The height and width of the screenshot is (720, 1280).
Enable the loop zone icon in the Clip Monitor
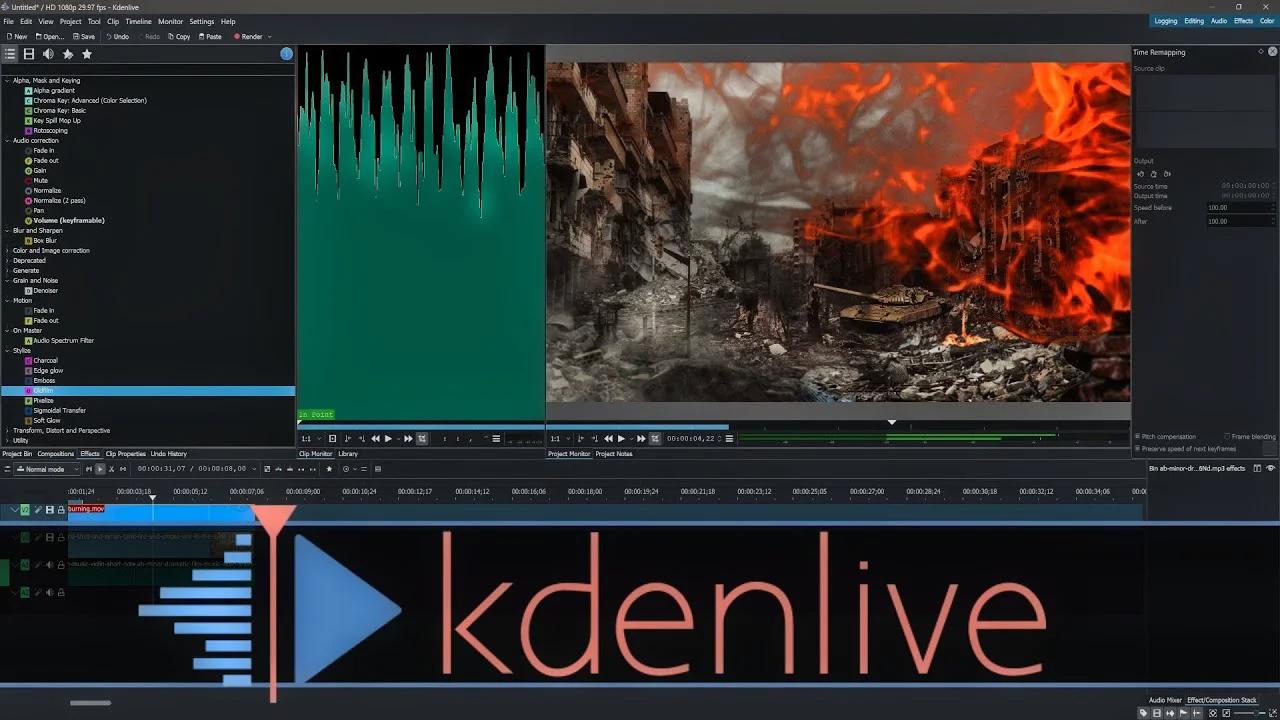tap(421, 438)
